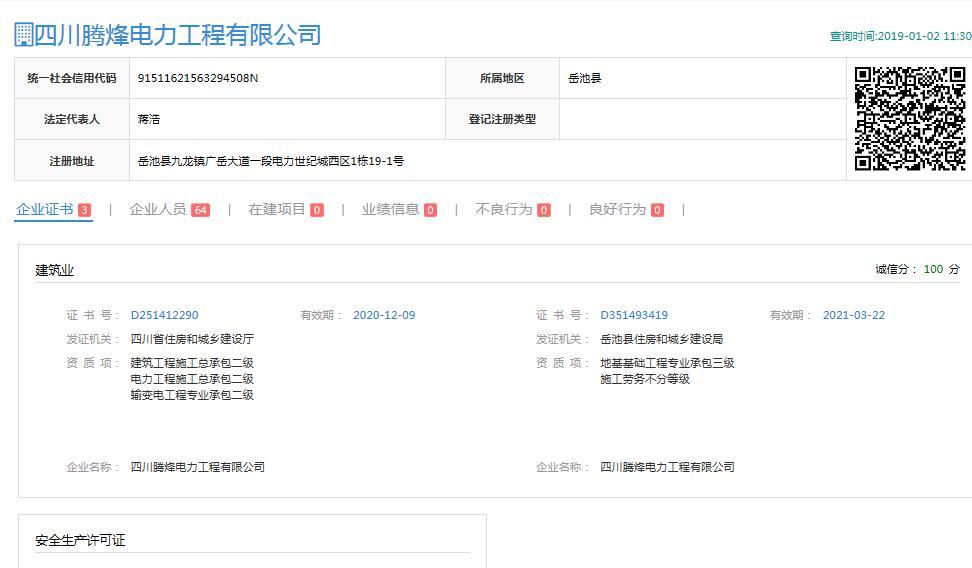Image resolution: width=972 pixels, height=568 pixels.
Task: Open certificate number D251412290
Action: pos(164,315)
